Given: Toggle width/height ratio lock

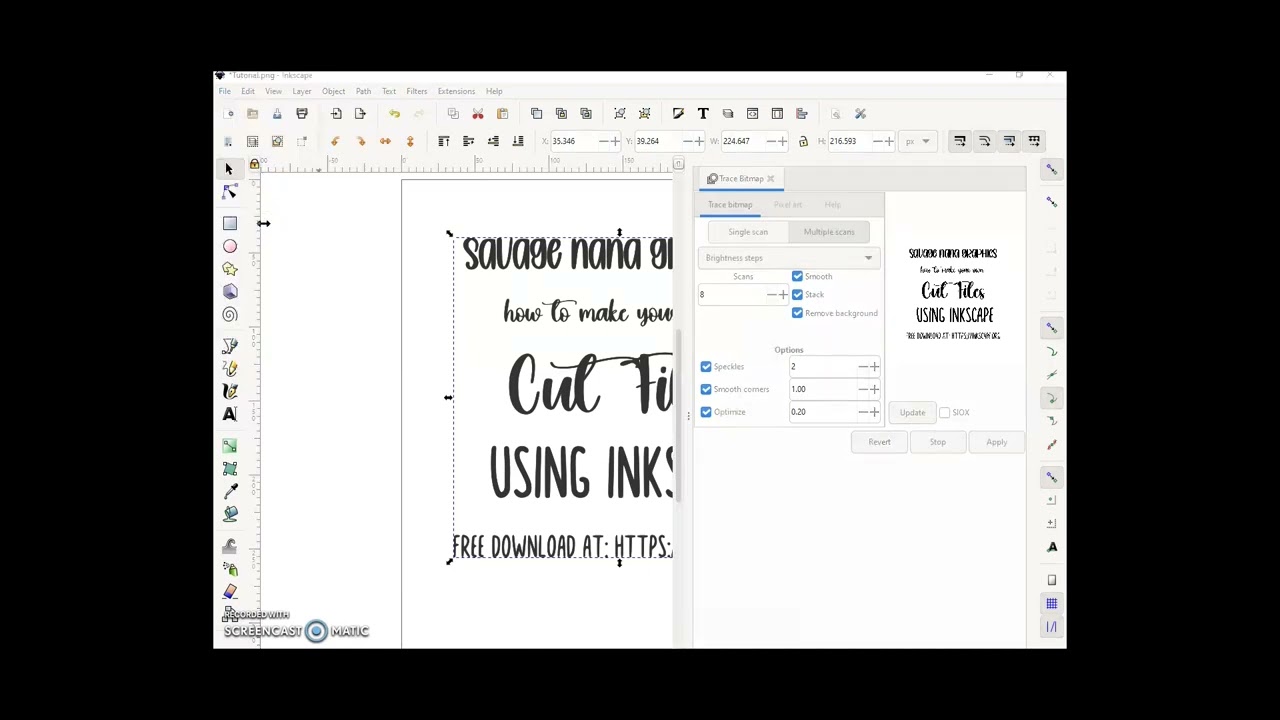Looking at the screenshot, I should (x=803, y=141).
